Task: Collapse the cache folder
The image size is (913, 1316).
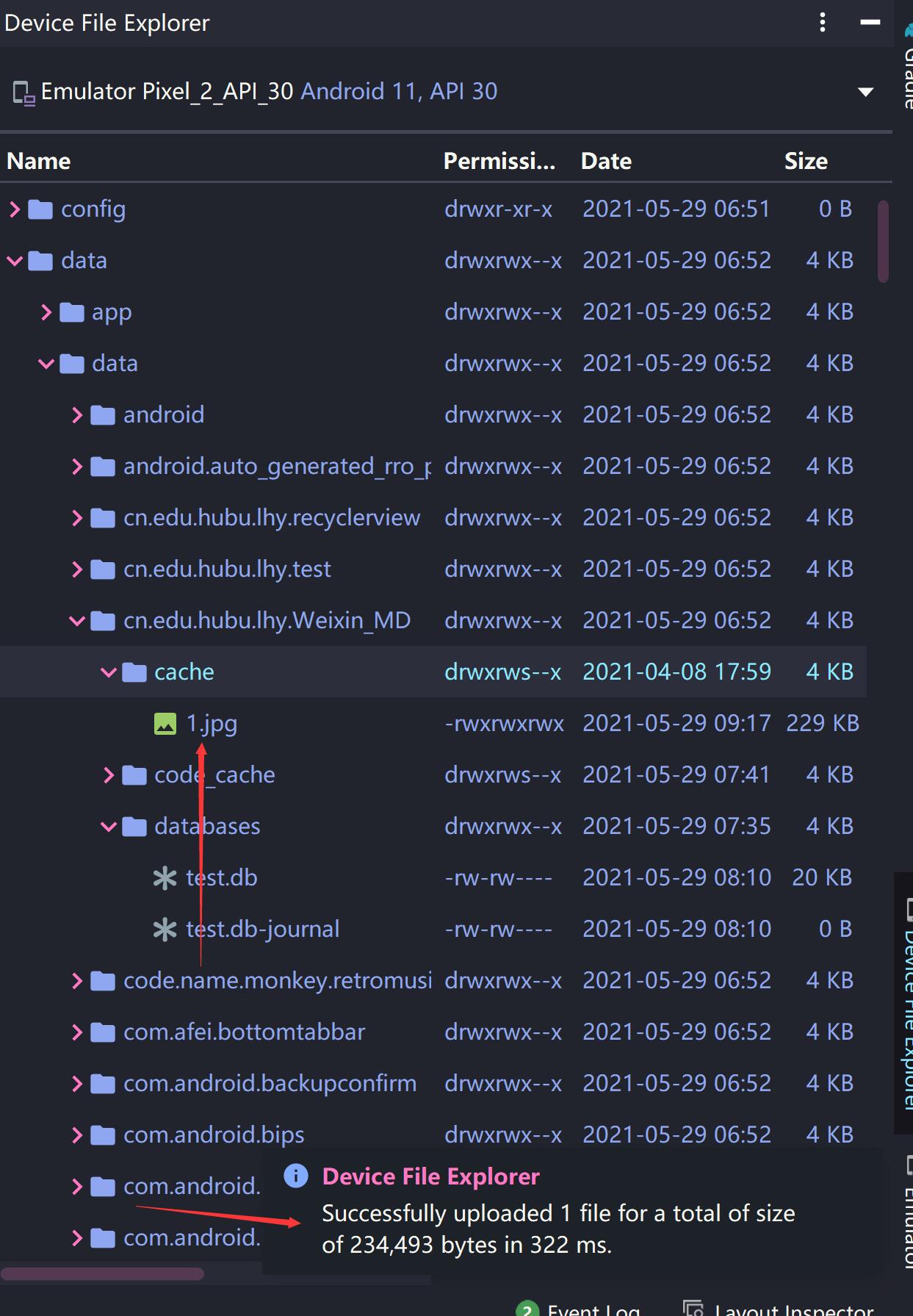Action: pyautogui.click(x=109, y=672)
